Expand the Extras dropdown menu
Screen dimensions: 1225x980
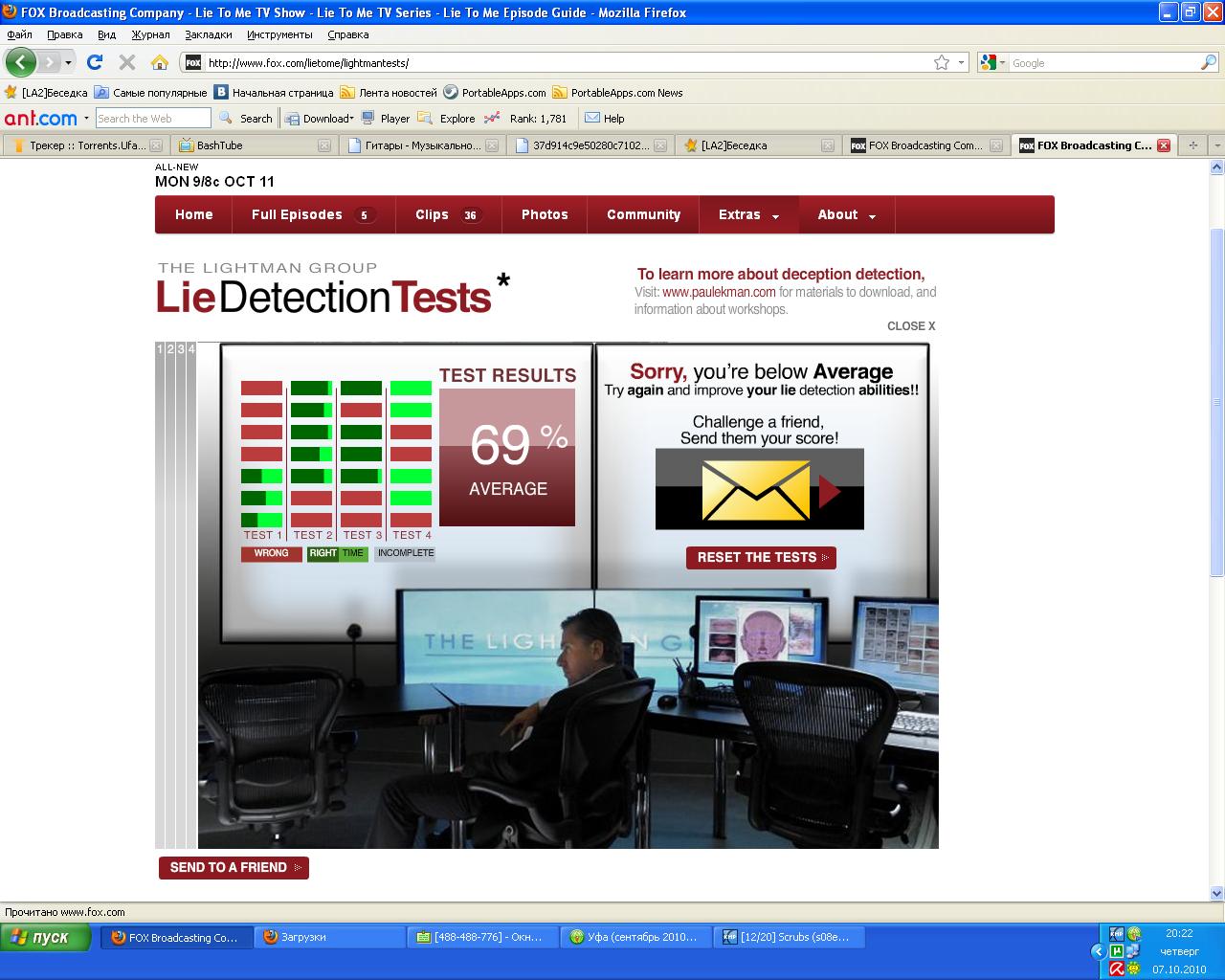[x=748, y=214]
